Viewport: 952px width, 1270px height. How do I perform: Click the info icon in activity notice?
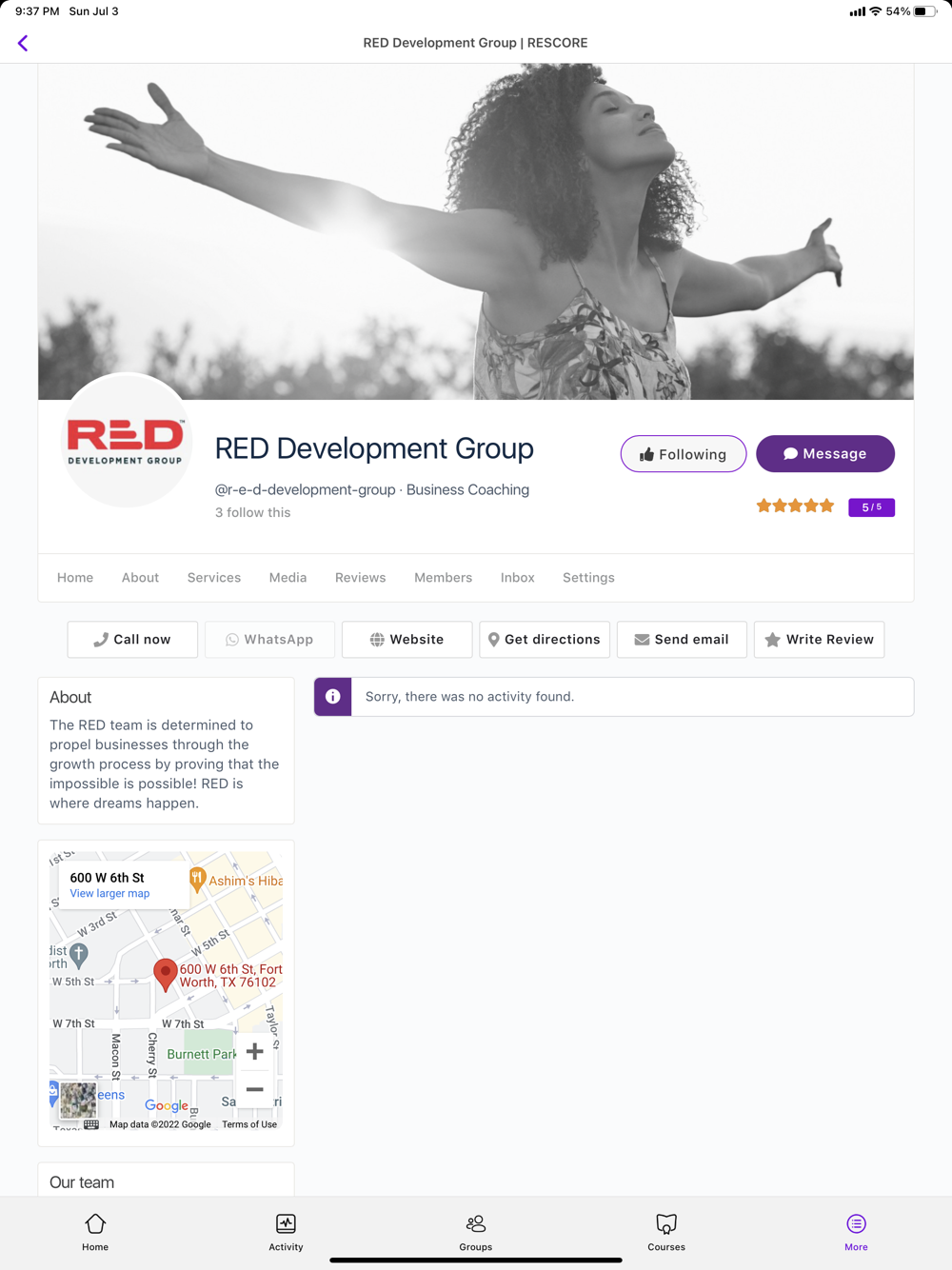coord(333,697)
